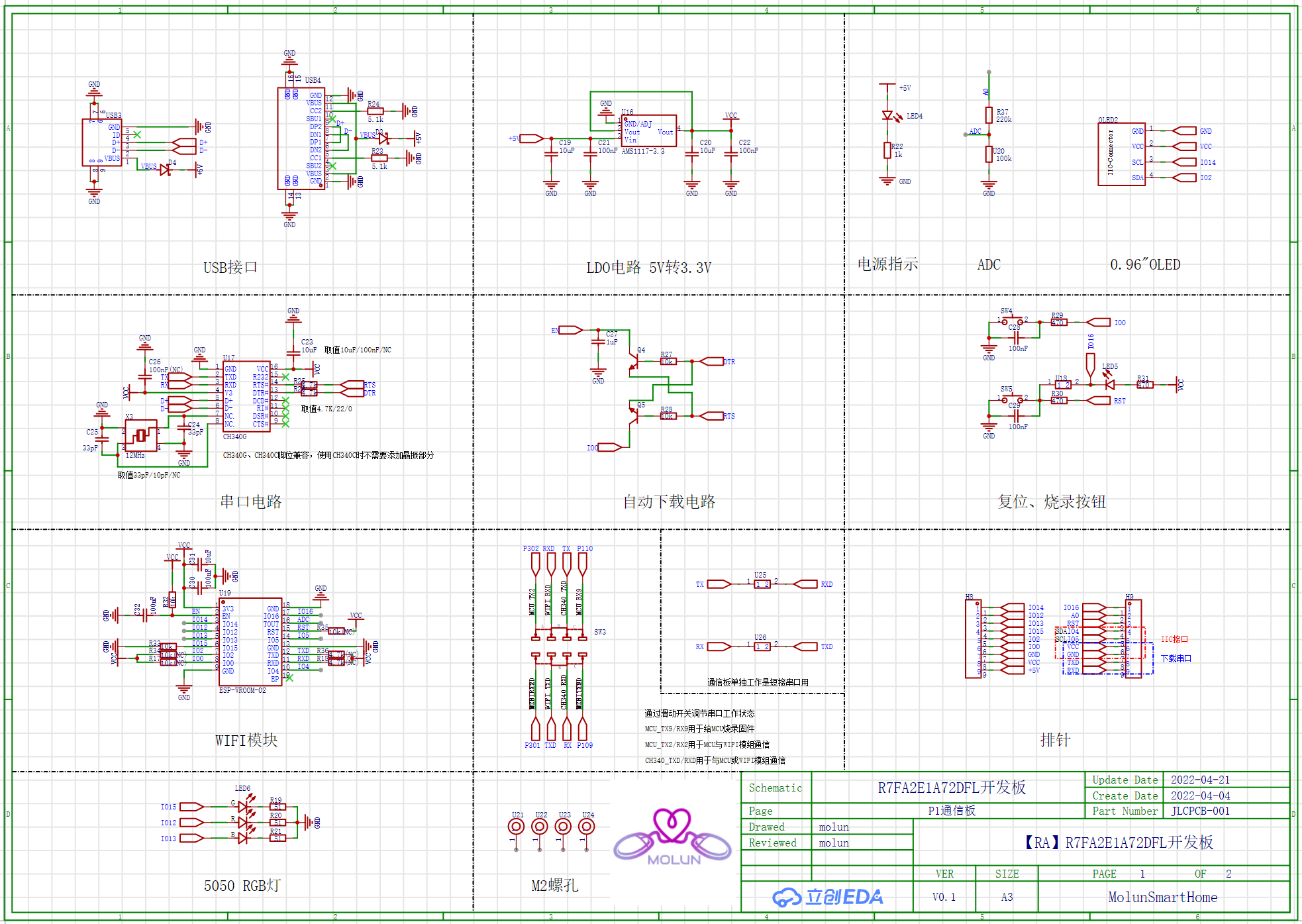Click the MolunSmartHome text in title block

(x=1162, y=897)
